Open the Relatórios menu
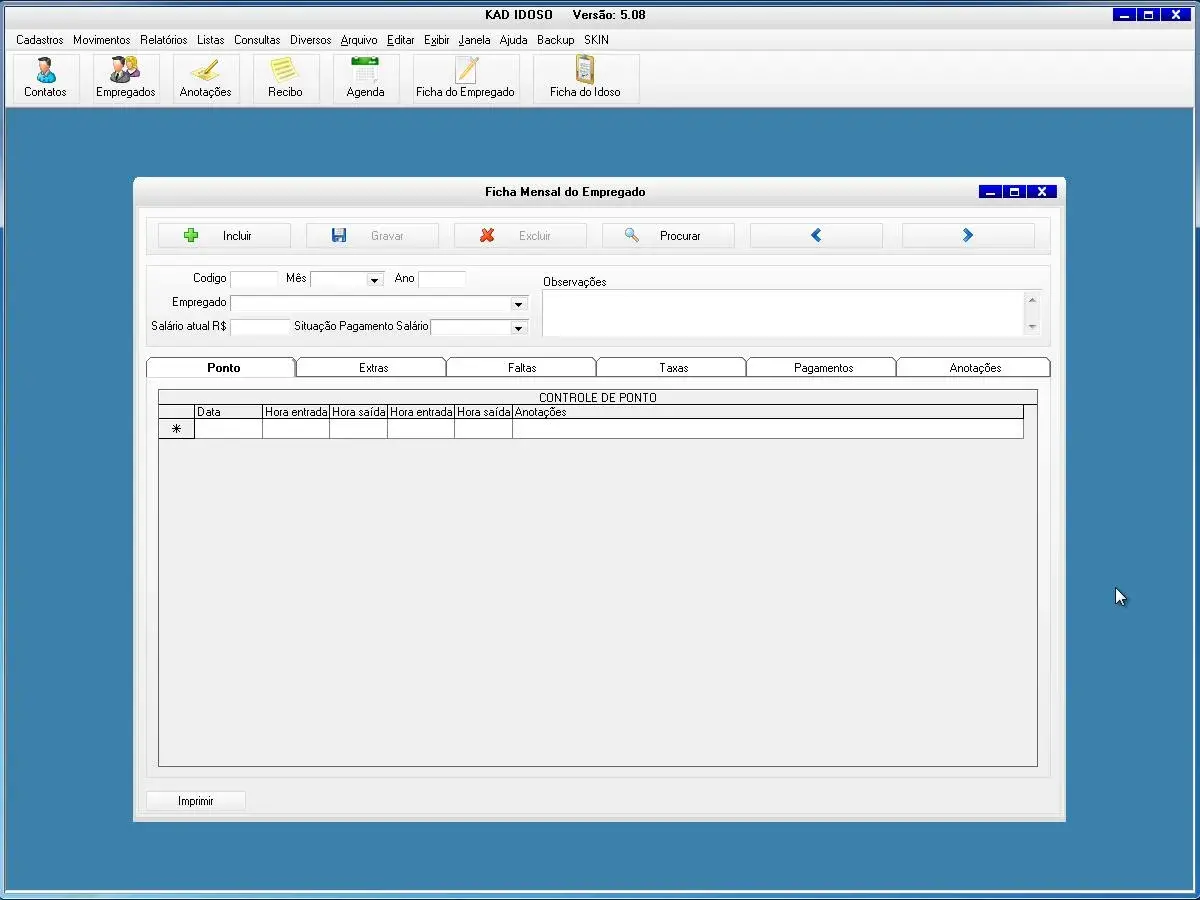 (163, 40)
